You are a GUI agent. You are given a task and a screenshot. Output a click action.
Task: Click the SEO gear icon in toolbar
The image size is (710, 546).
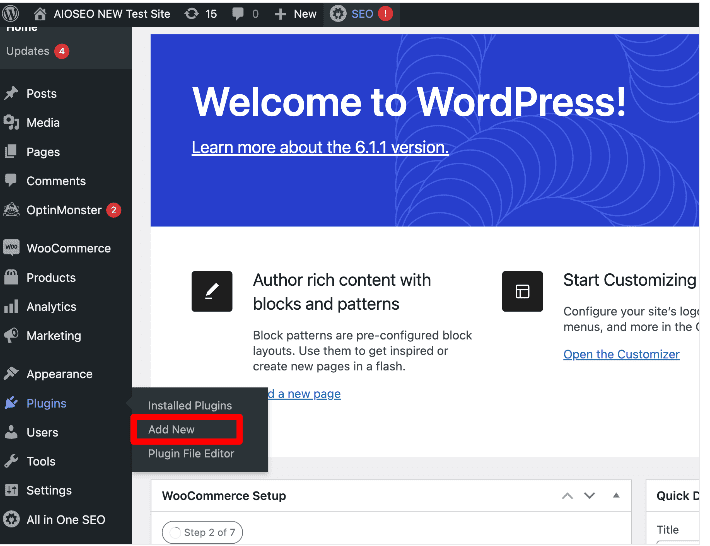pos(338,14)
